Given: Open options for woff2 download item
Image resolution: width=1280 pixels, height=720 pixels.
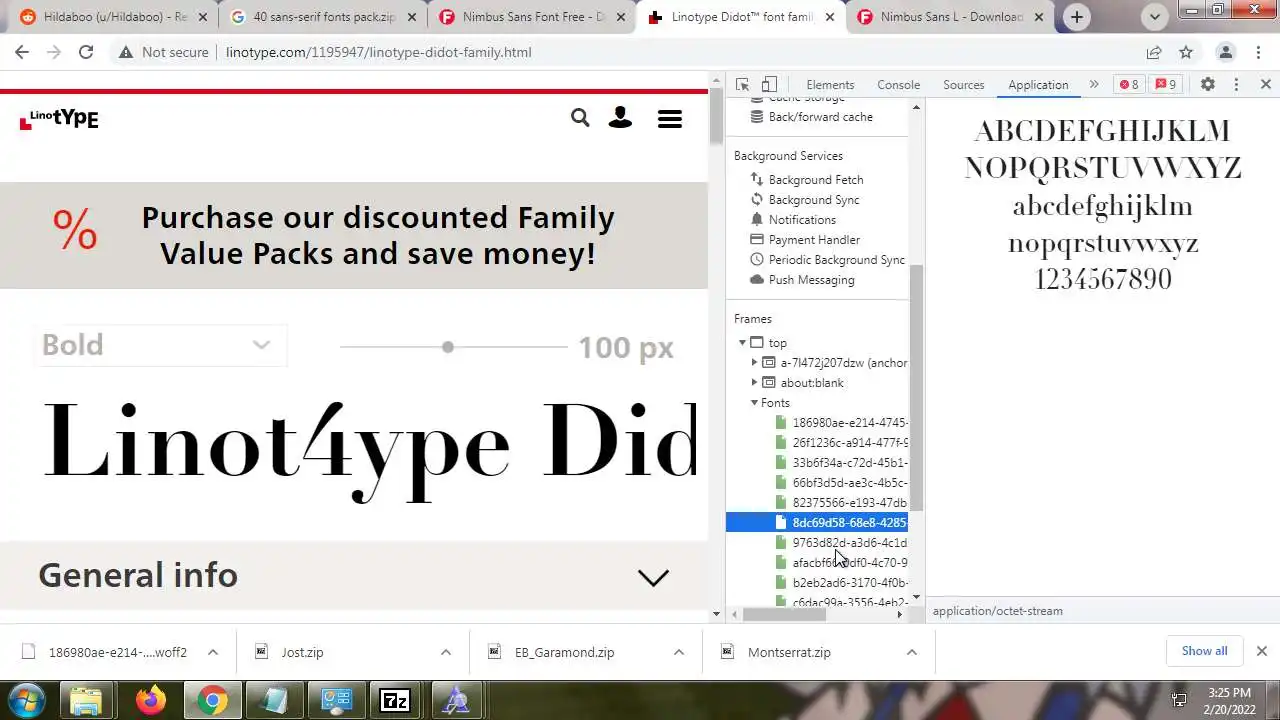Looking at the screenshot, I should click(212, 652).
